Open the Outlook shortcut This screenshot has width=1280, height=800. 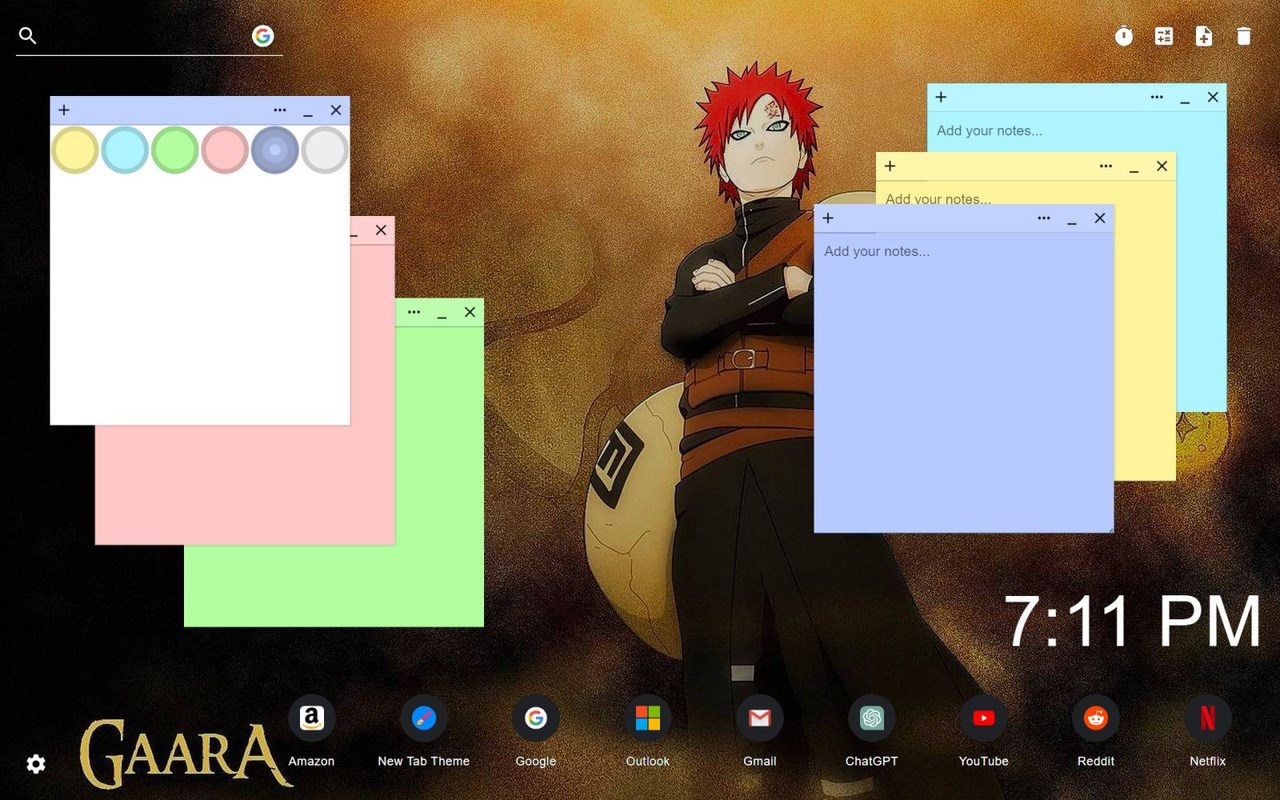point(648,730)
